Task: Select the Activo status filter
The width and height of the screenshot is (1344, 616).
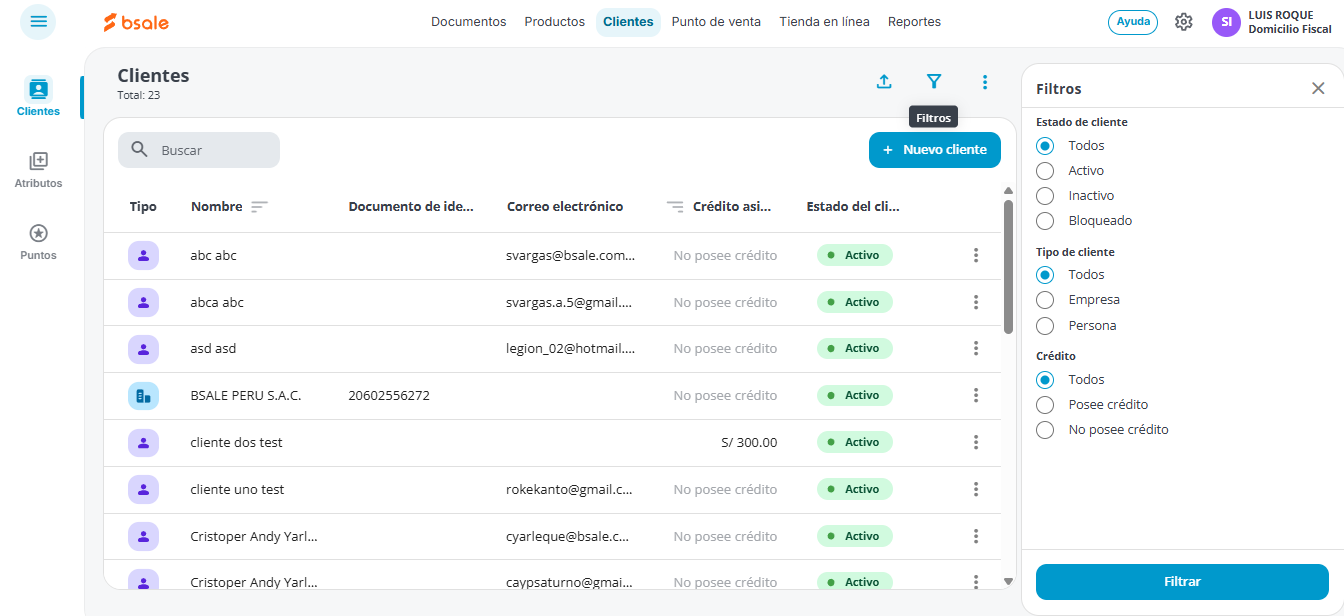Action: 1045,171
